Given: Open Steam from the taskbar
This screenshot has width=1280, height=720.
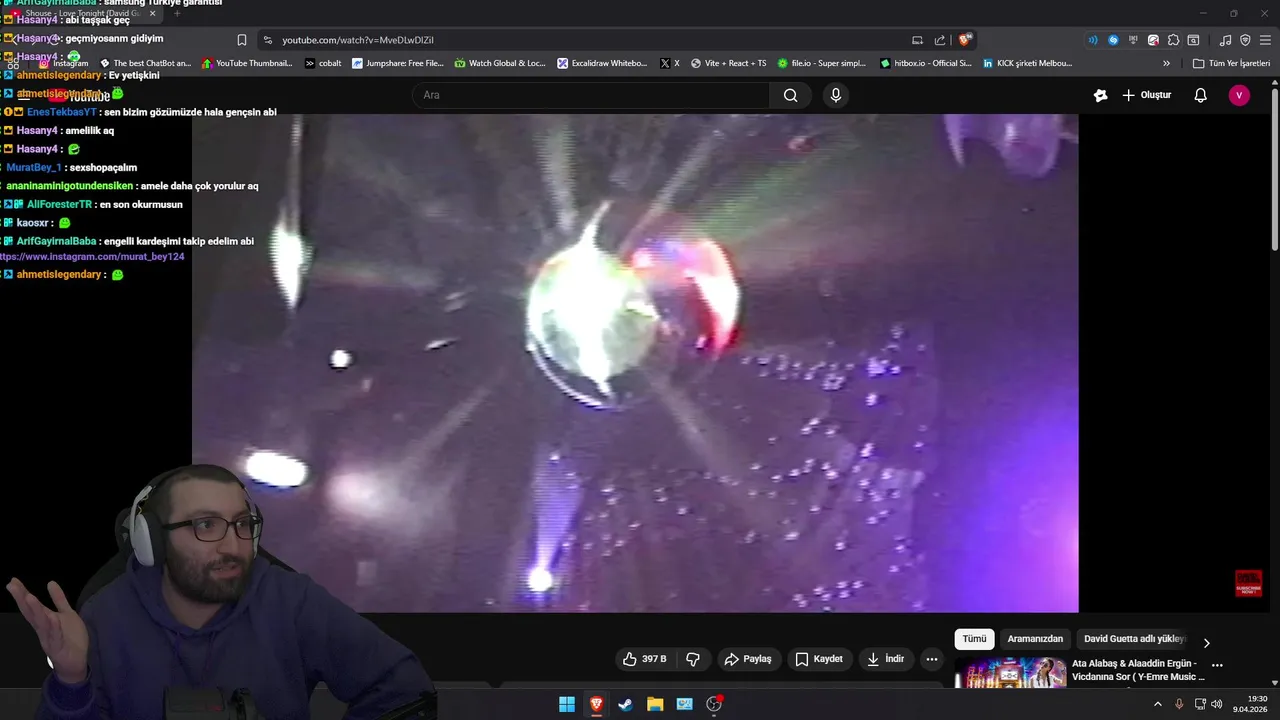Looking at the screenshot, I should pos(625,704).
